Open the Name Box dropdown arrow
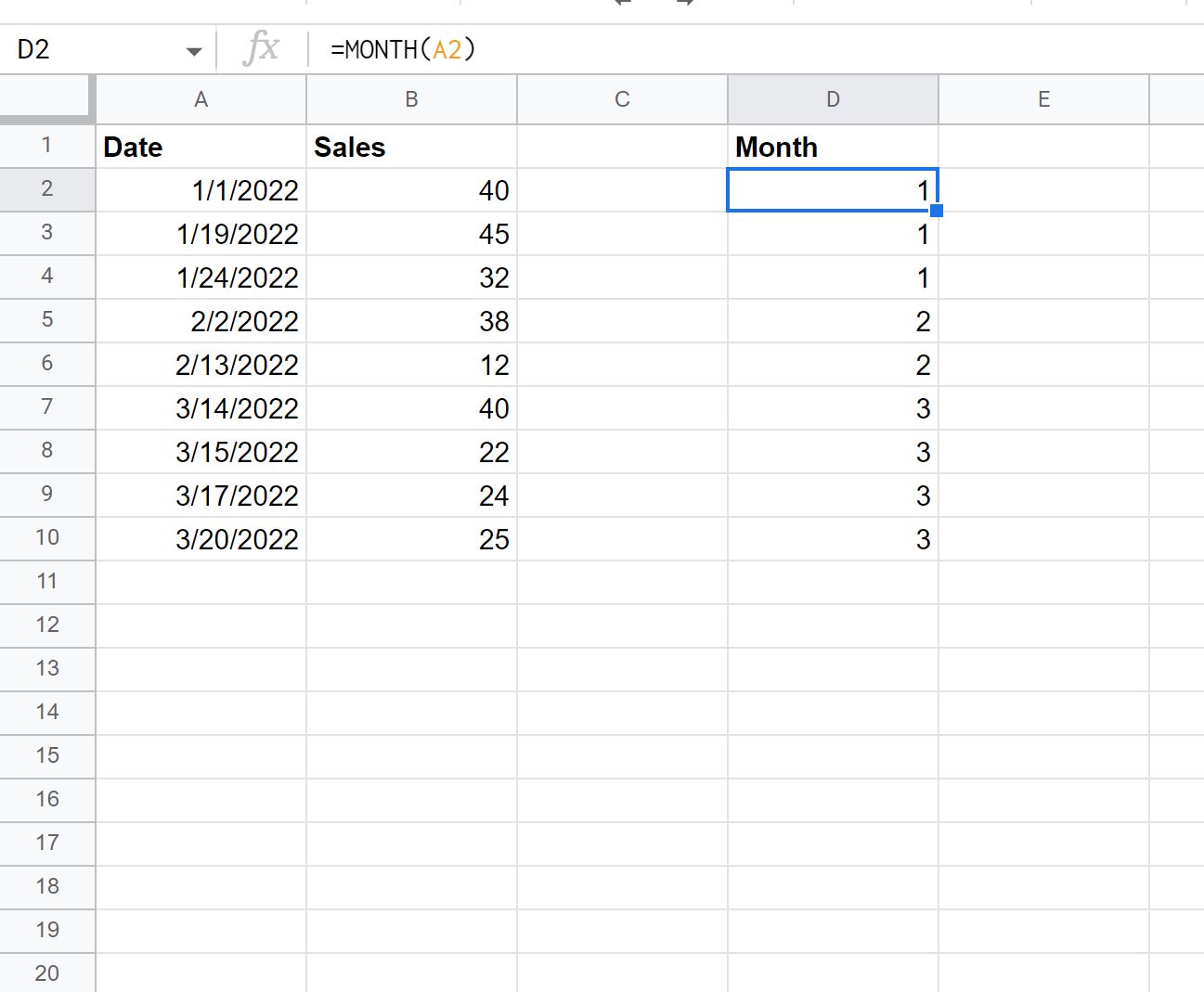1204x992 pixels. pyautogui.click(x=194, y=51)
